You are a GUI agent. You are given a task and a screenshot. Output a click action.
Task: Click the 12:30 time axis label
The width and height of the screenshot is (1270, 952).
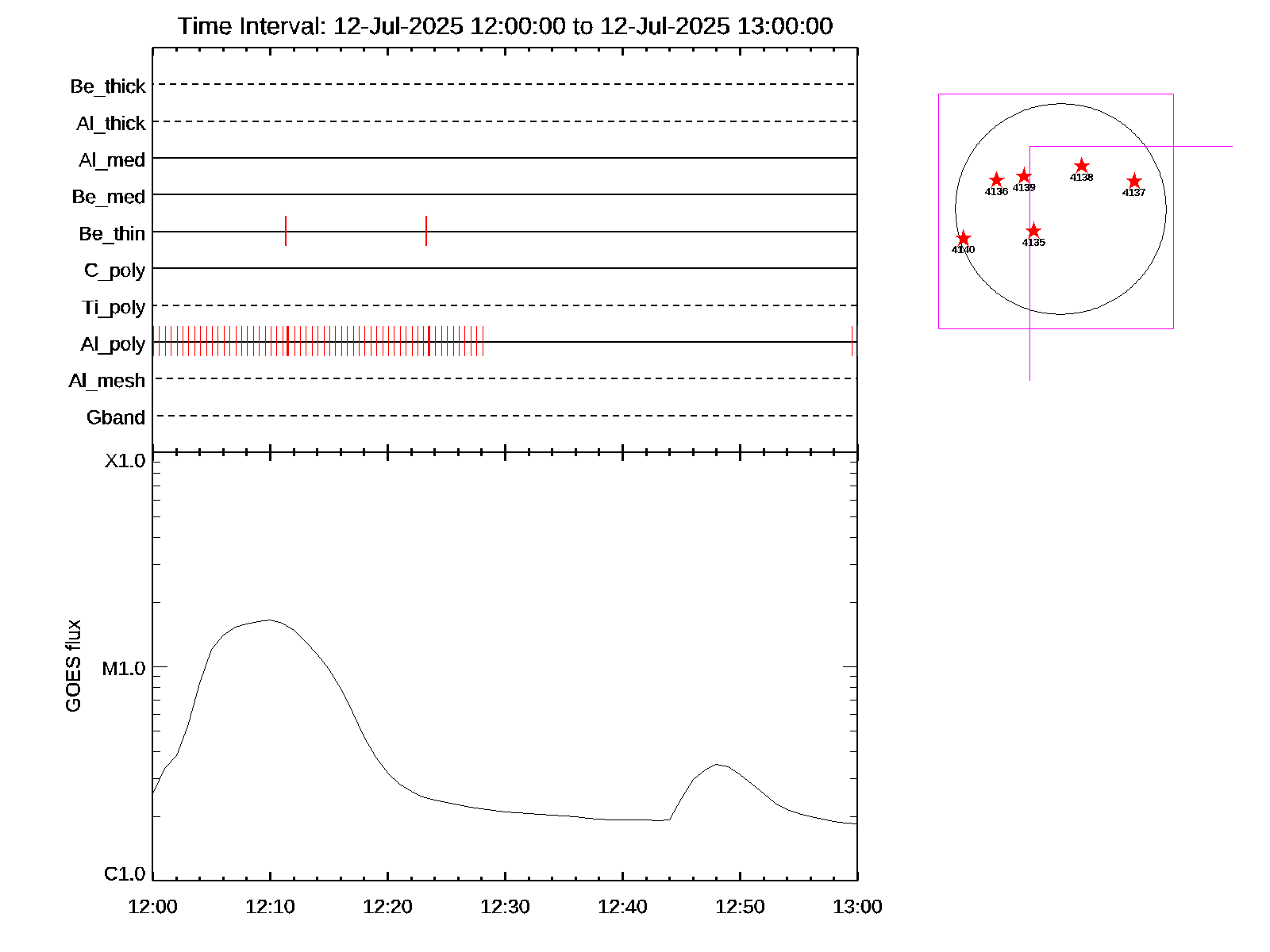(x=505, y=907)
